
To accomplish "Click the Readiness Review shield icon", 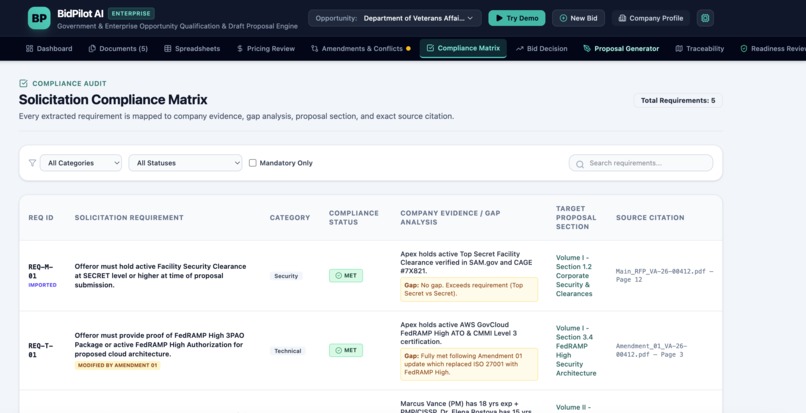I will point(744,48).
